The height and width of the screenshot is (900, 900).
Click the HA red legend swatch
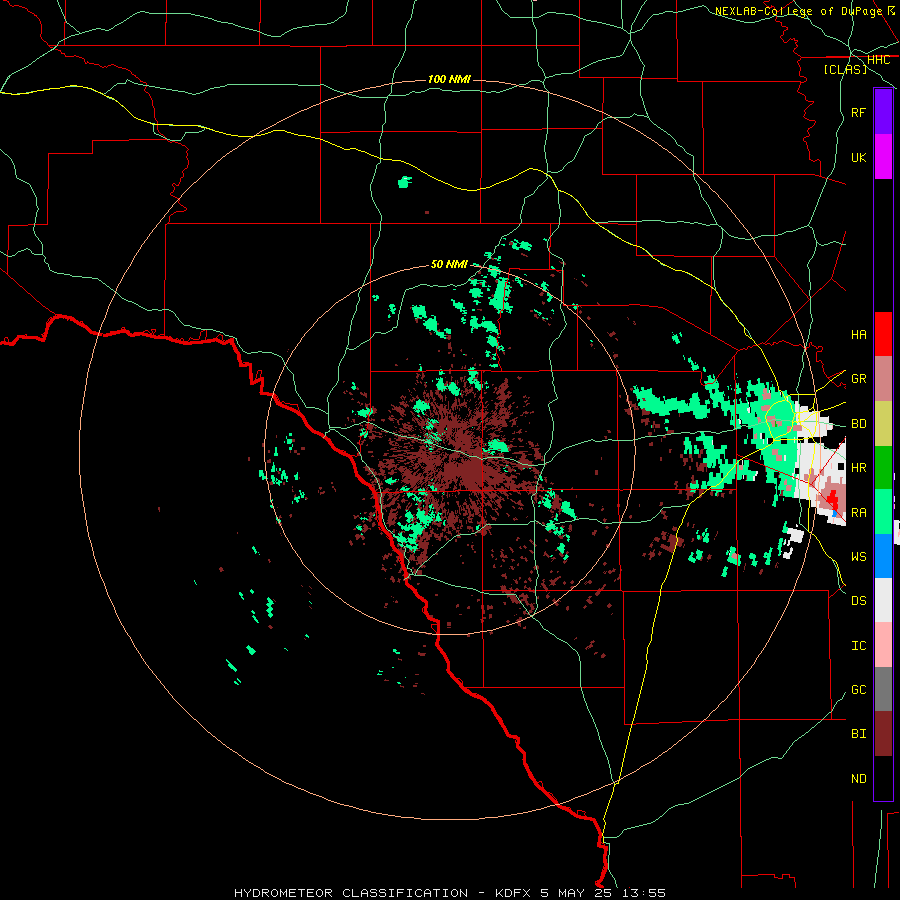click(883, 334)
